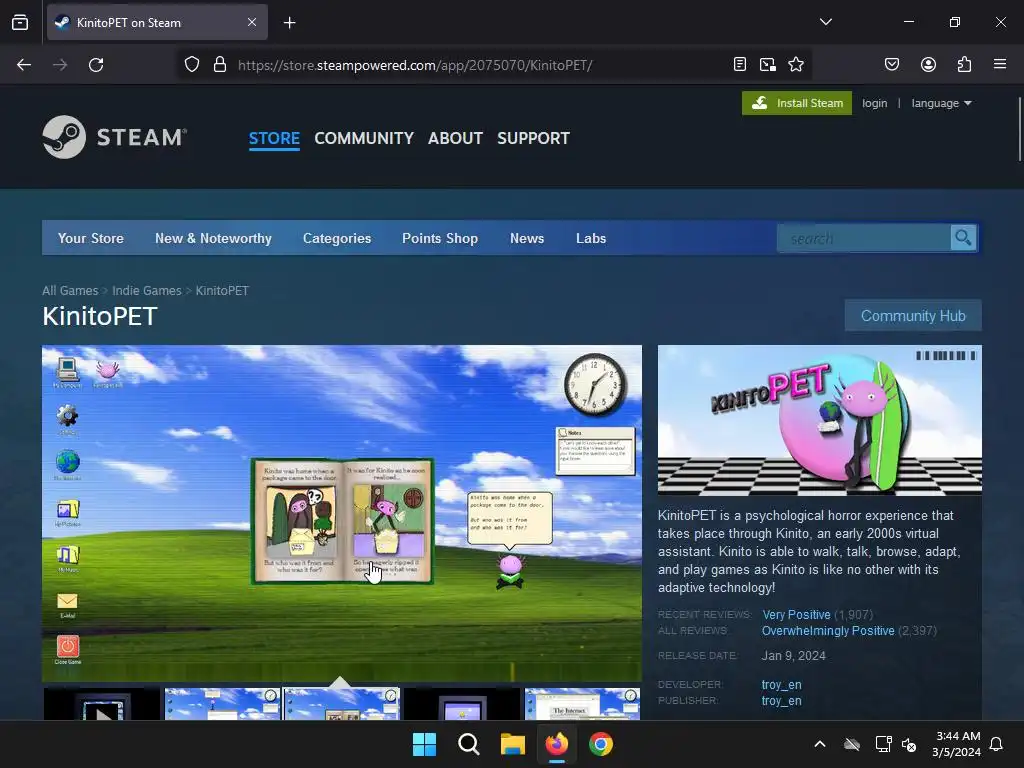Image resolution: width=1024 pixels, height=768 pixels.
Task: Open the Categories menu
Action: pyautogui.click(x=337, y=238)
